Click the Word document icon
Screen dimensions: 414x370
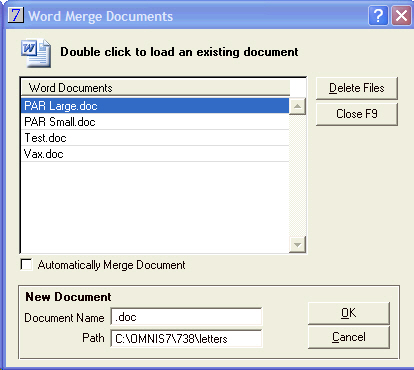36,53
